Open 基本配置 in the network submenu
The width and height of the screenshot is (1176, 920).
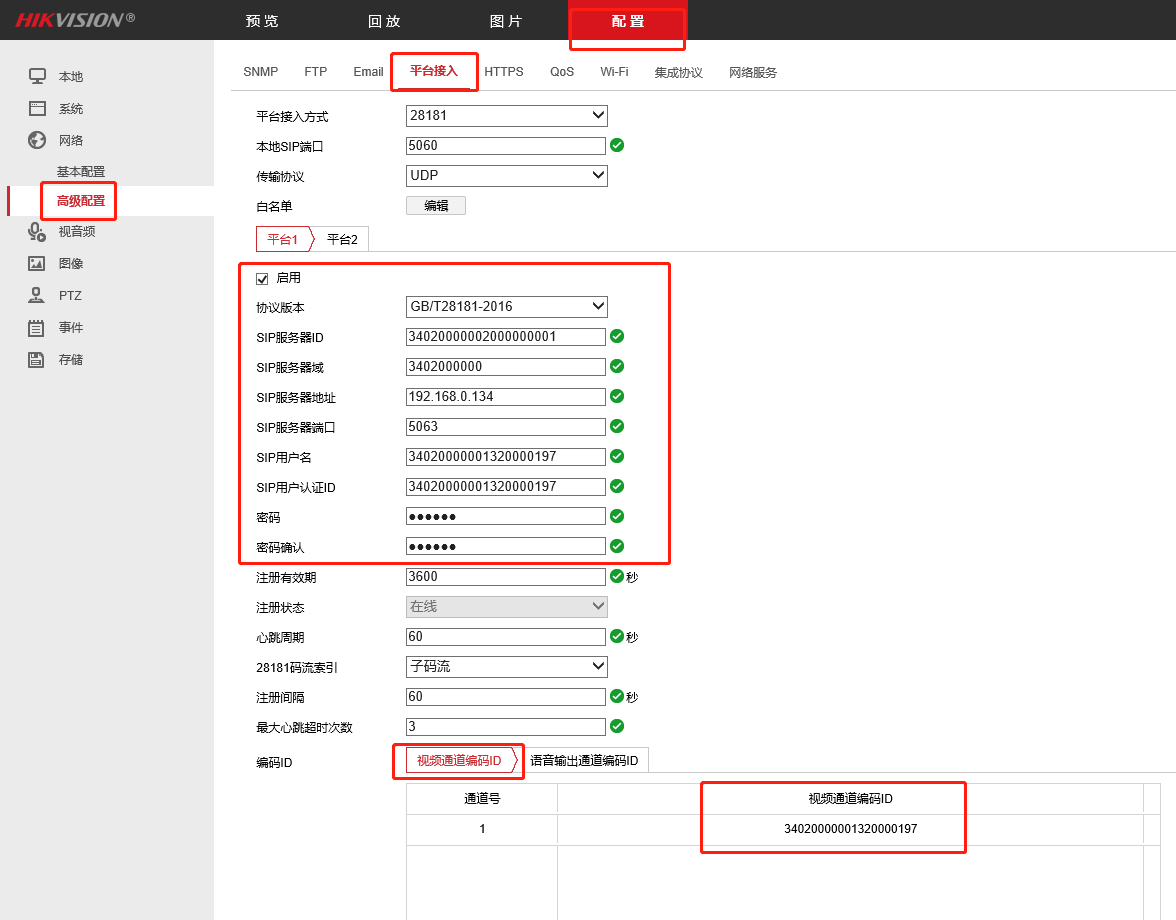pyautogui.click(x=80, y=172)
